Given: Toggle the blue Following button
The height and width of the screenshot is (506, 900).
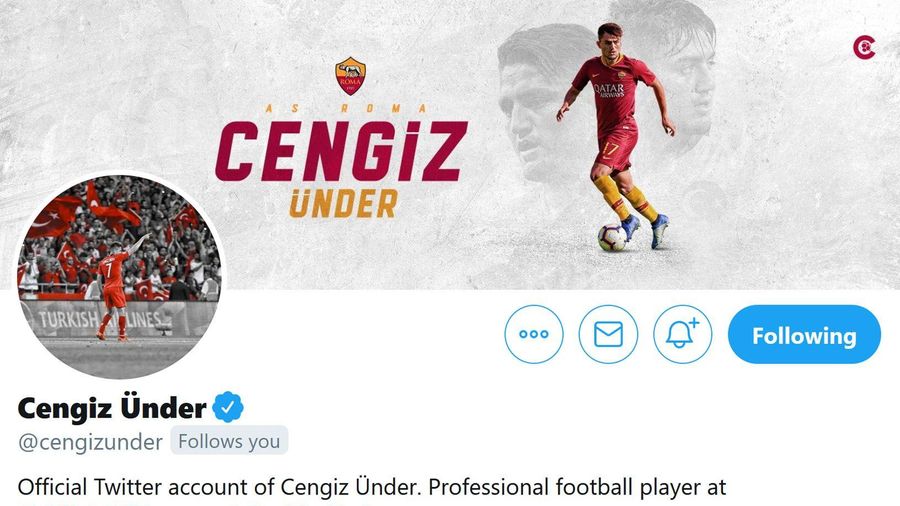Looking at the screenshot, I should (x=804, y=334).
